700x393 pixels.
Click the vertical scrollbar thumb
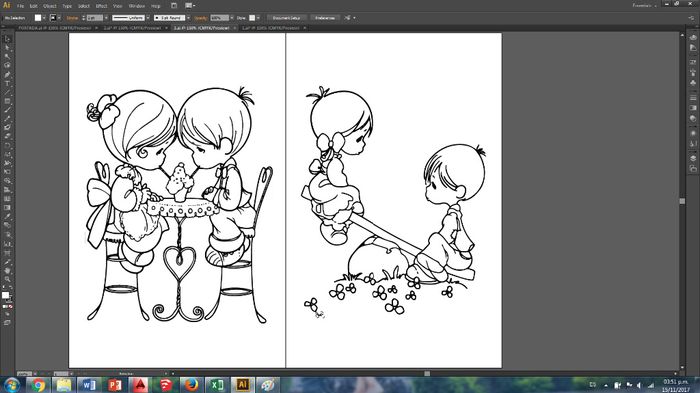coord(682,201)
